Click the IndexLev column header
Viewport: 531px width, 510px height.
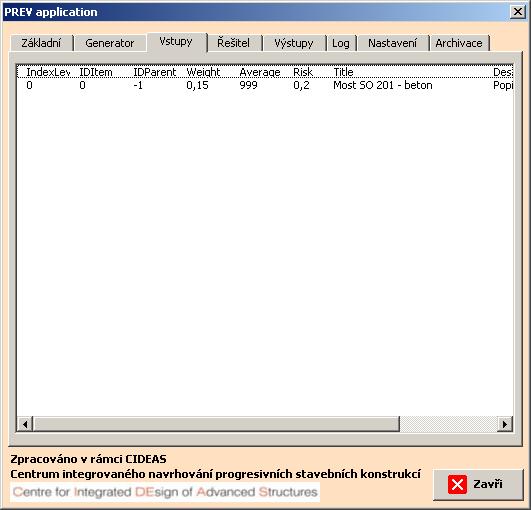point(48,72)
